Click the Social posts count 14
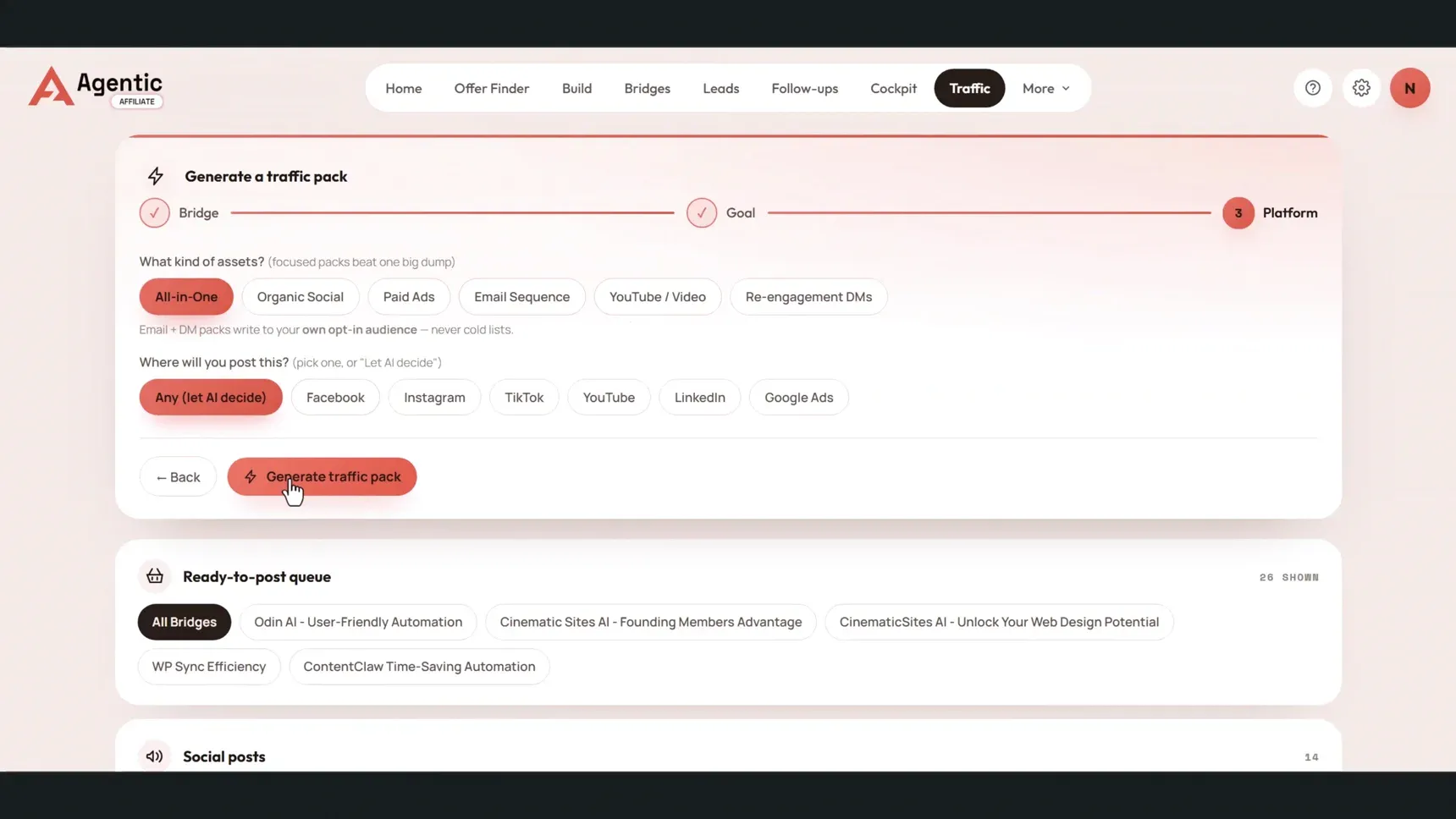 [x=1311, y=757]
